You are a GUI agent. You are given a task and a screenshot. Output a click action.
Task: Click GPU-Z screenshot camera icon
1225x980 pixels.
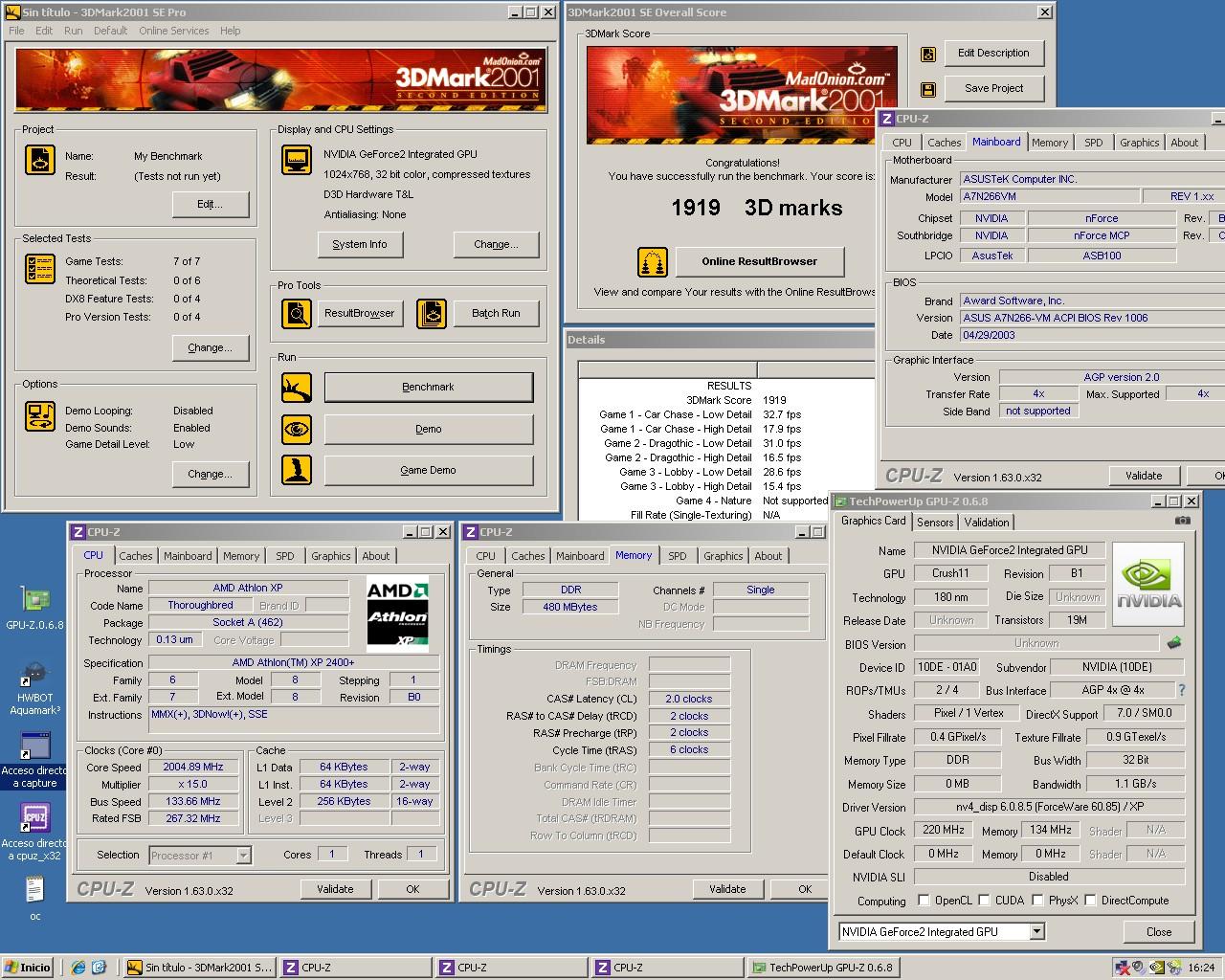(1183, 521)
